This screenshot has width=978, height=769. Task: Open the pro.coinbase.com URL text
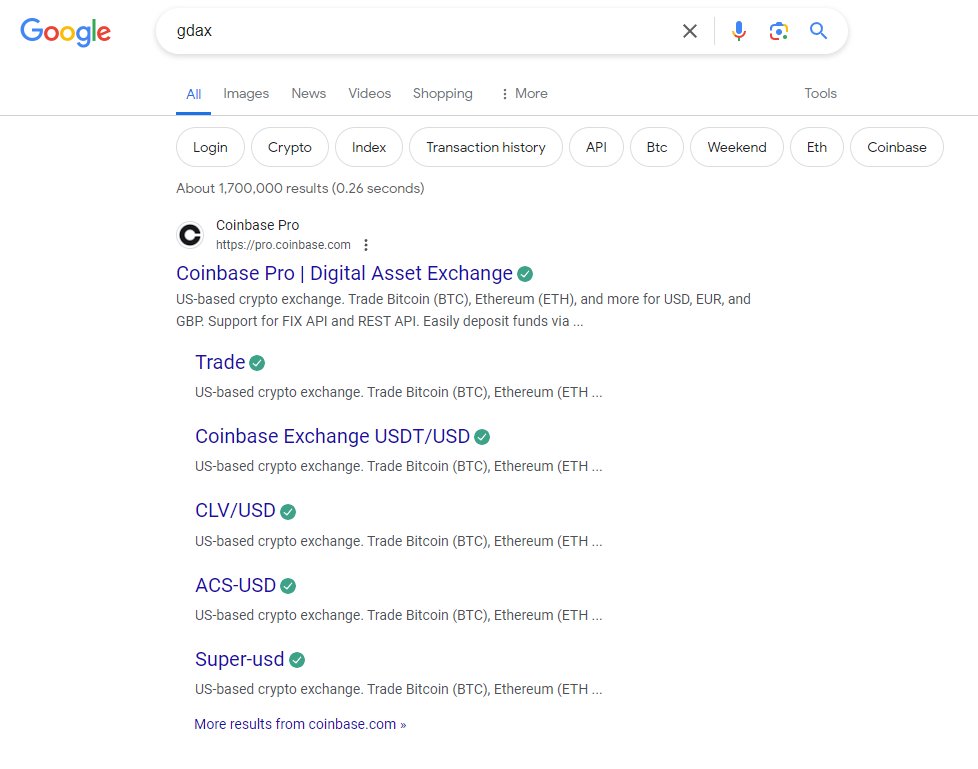point(283,245)
